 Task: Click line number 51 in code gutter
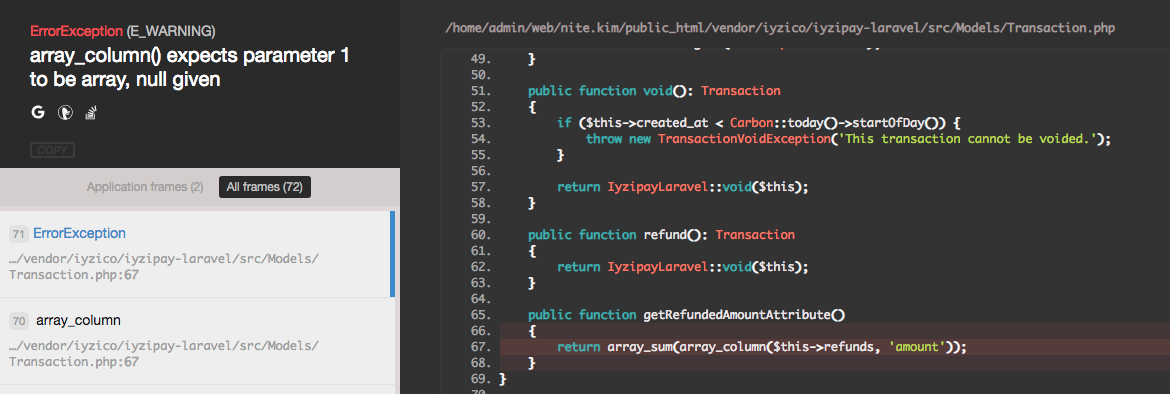[x=481, y=90]
